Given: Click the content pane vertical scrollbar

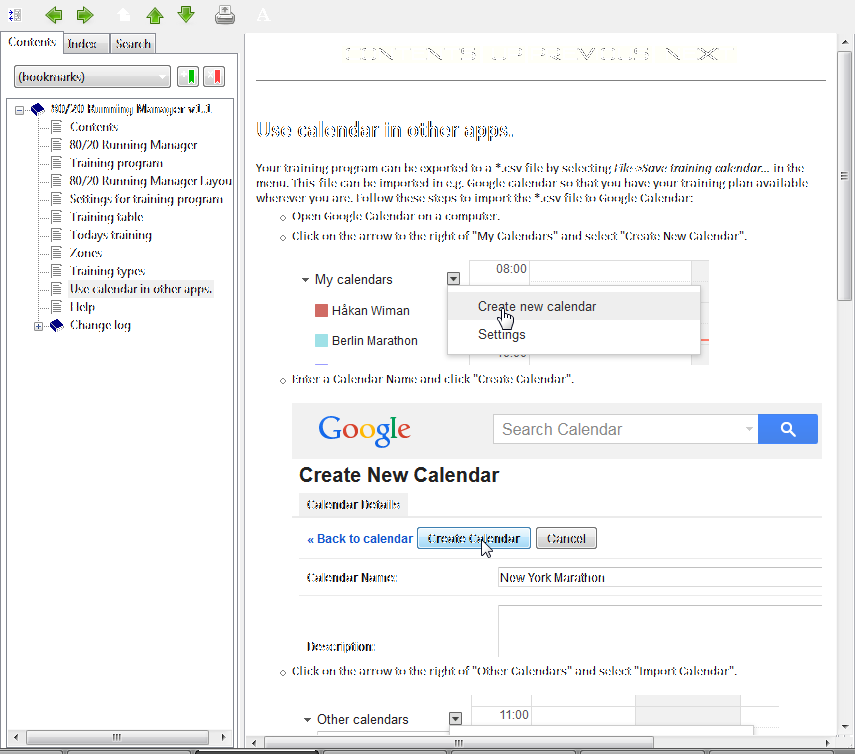Looking at the screenshot, I should [x=846, y=400].
